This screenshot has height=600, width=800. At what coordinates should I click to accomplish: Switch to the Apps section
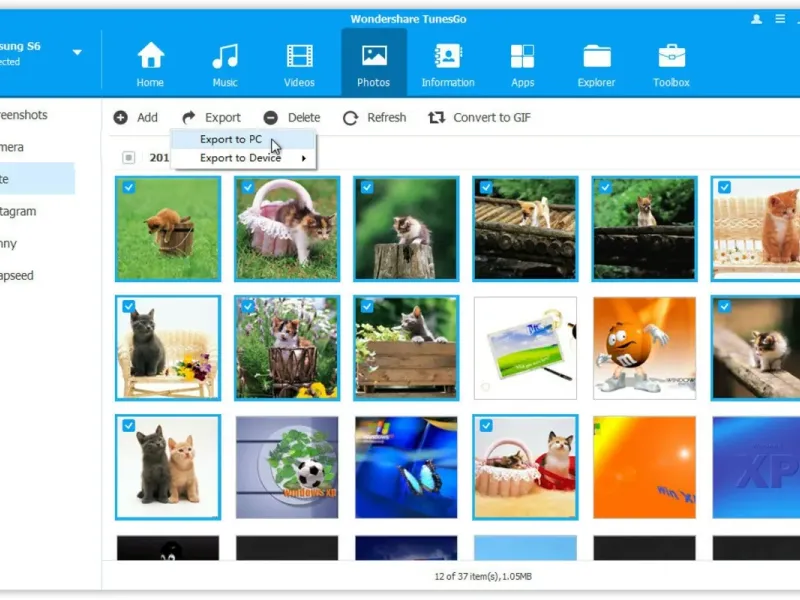pos(522,64)
